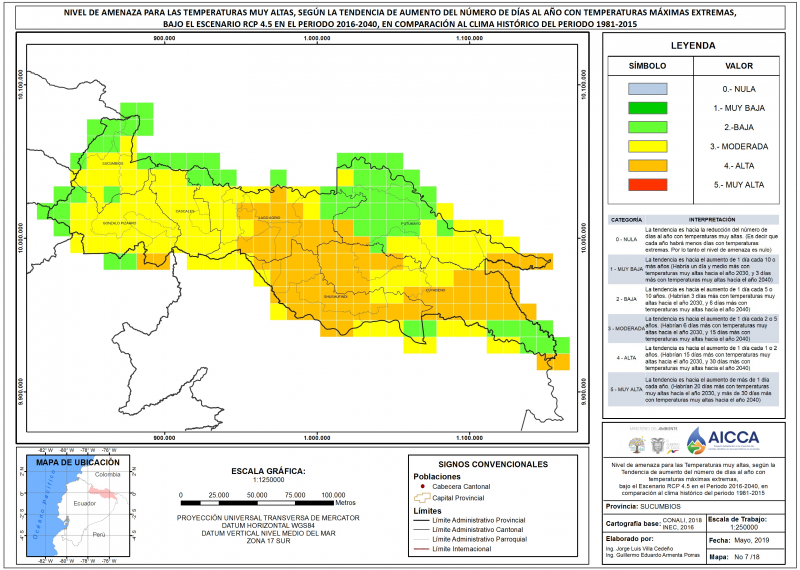Screen dimensions: 800x570
Task: Click the 'ZONA 17 SUR' projection text
Action: 268,541
